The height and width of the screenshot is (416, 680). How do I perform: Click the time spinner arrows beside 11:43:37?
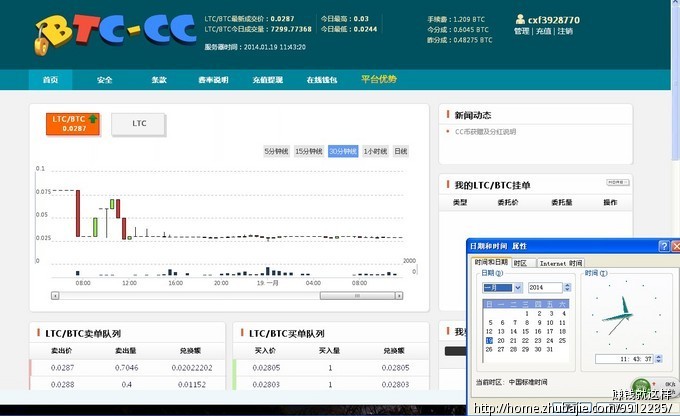tap(658, 359)
